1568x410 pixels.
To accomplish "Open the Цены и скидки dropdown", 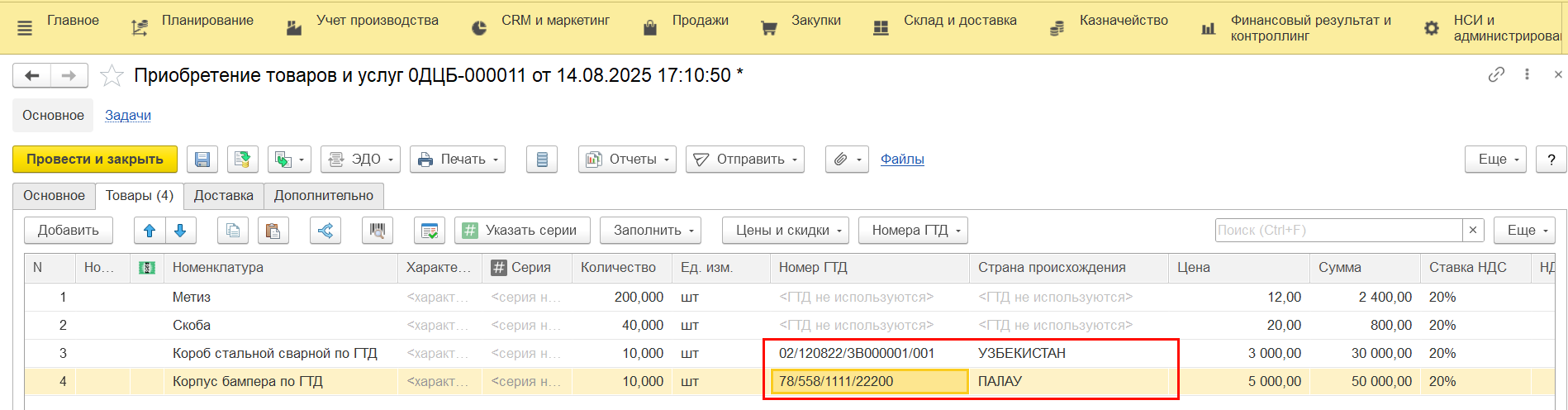I will click(x=785, y=231).
